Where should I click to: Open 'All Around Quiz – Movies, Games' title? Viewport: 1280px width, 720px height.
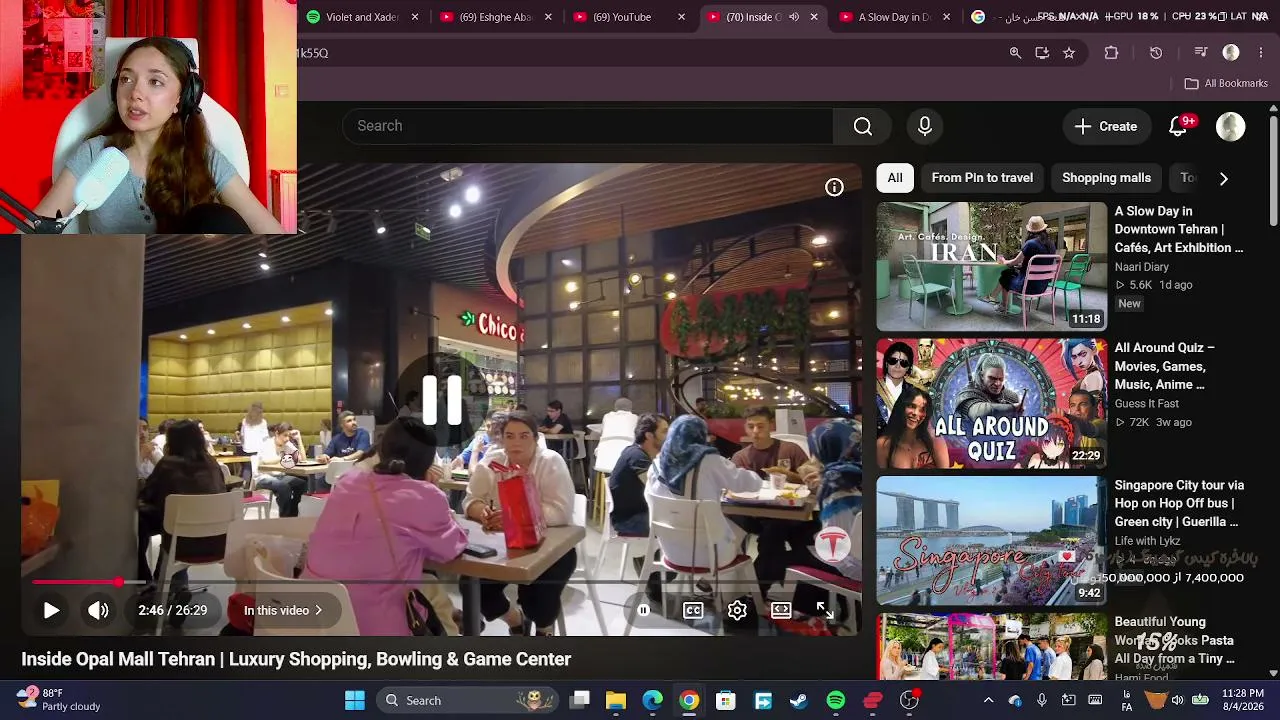pyautogui.click(x=1165, y=366)
